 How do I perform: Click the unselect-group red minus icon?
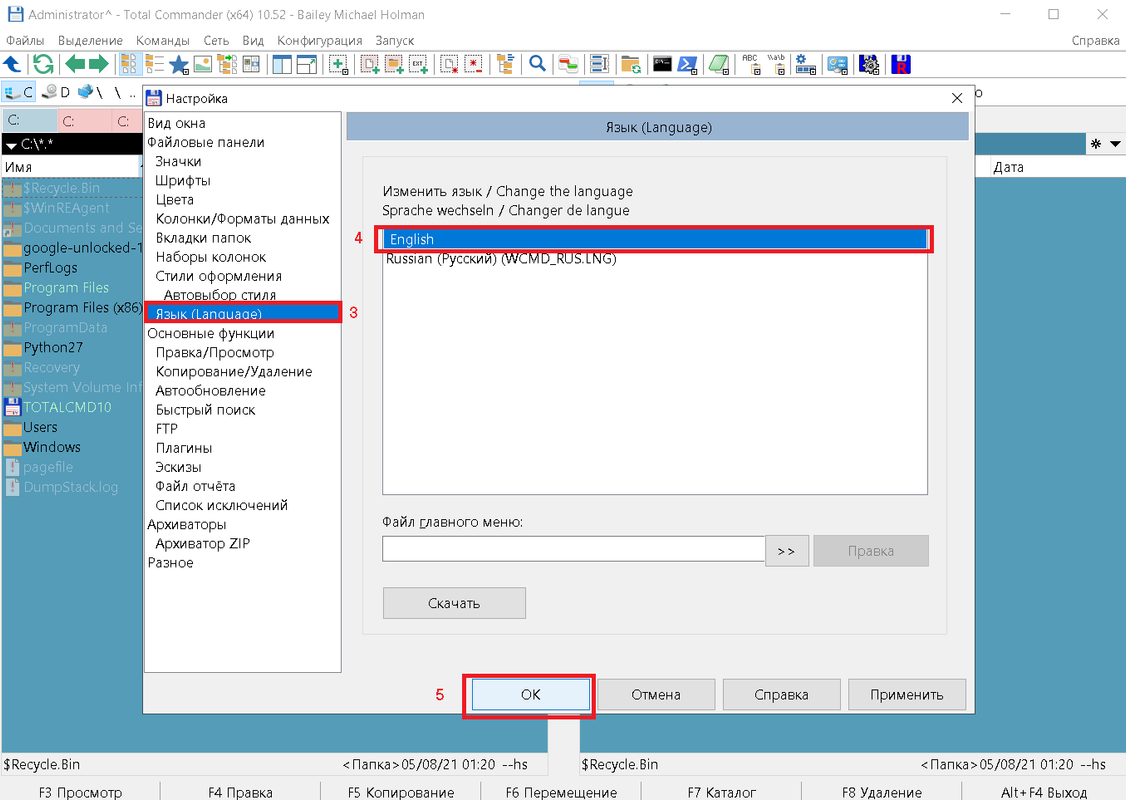[x=474, y=65]
